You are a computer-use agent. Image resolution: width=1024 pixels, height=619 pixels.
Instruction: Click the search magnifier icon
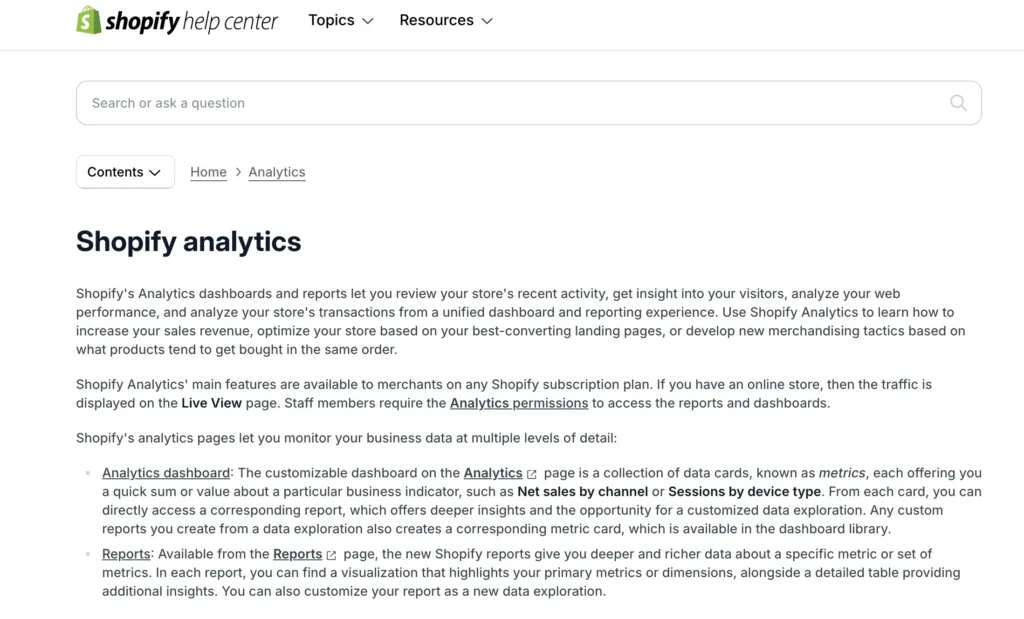click(958, 103)
